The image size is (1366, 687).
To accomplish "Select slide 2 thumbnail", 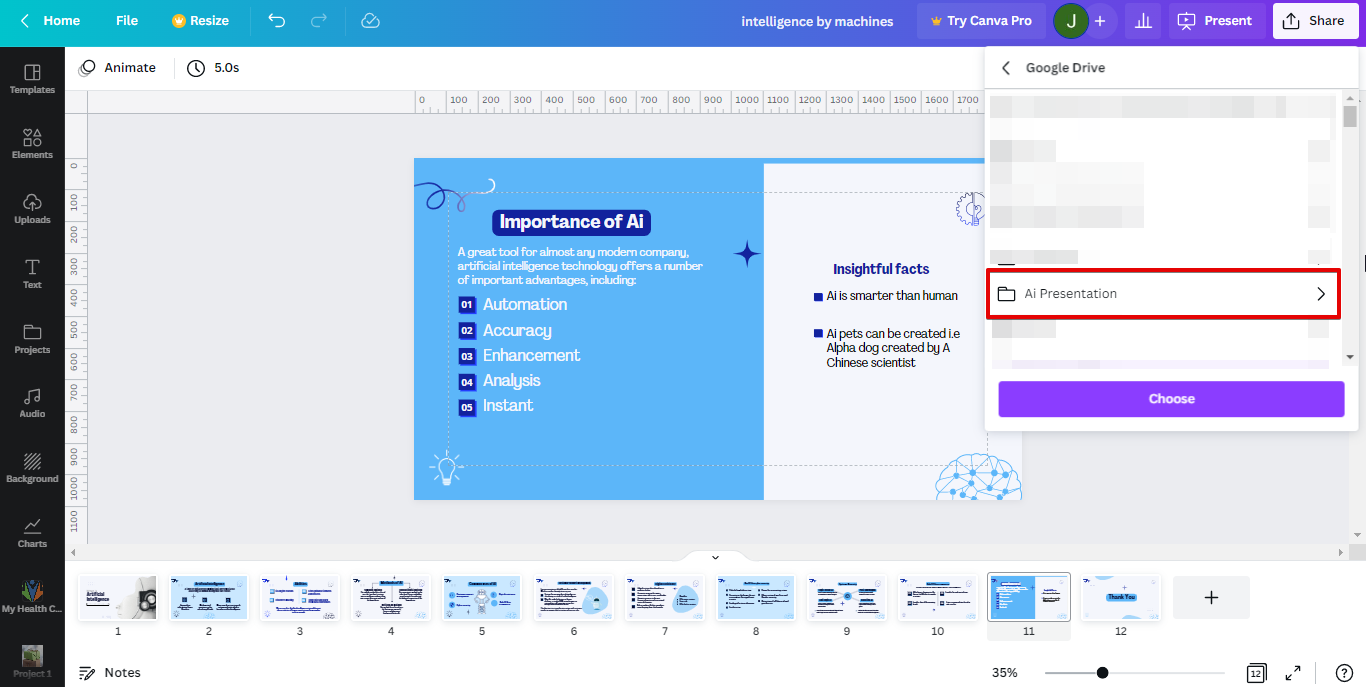I will [209, 597].
